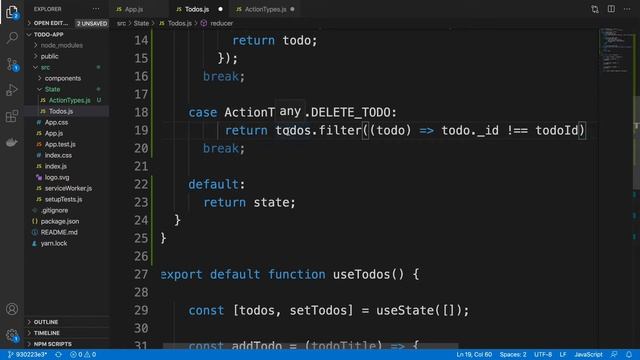Change end of line via LF
Screen dimensions: 640x360
(563, 355)
